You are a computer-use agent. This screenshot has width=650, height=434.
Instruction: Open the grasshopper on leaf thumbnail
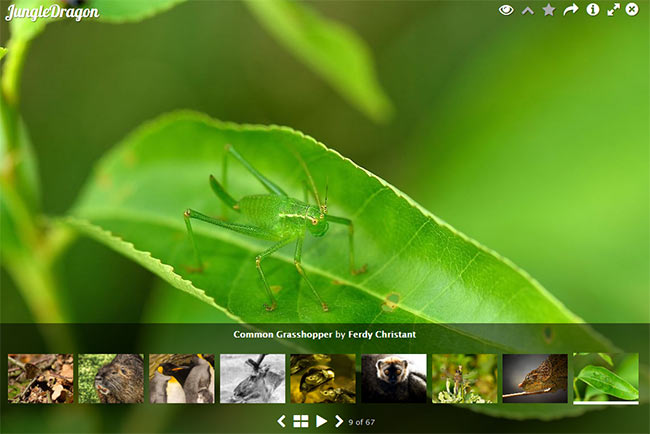pos(606,378)
